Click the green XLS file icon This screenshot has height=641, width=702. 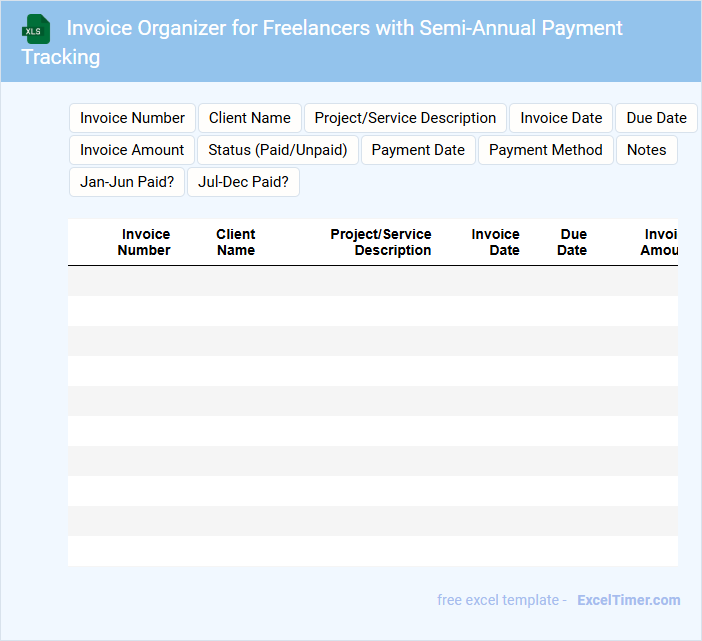tap(35, 29)
